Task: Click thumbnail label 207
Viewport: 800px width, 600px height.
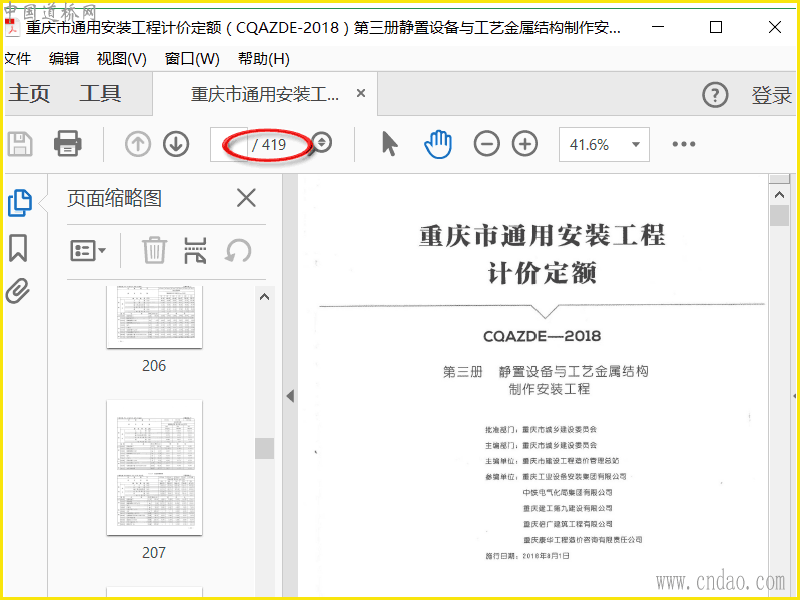Action: [154, 553]
